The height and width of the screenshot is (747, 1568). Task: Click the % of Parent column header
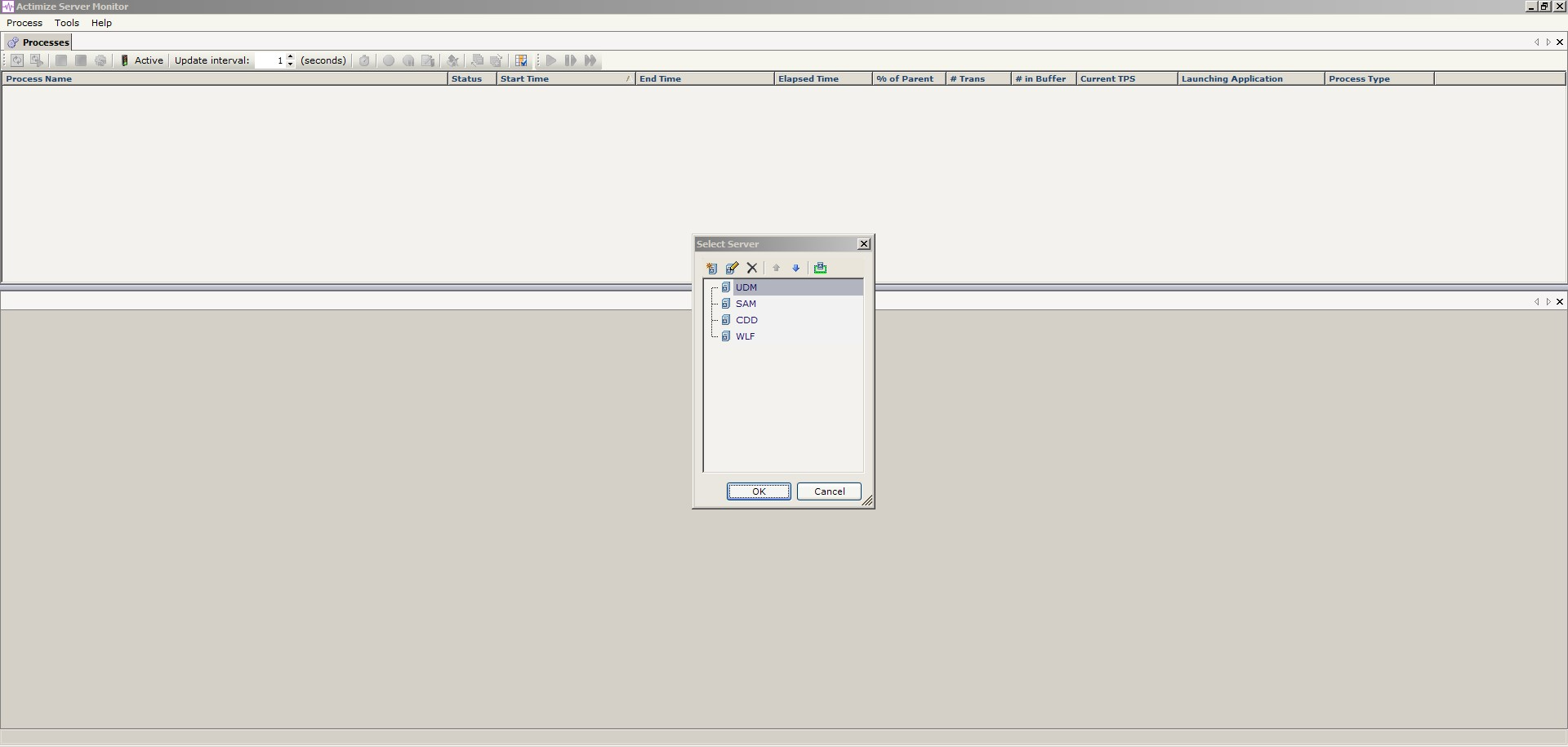(909, 79)
